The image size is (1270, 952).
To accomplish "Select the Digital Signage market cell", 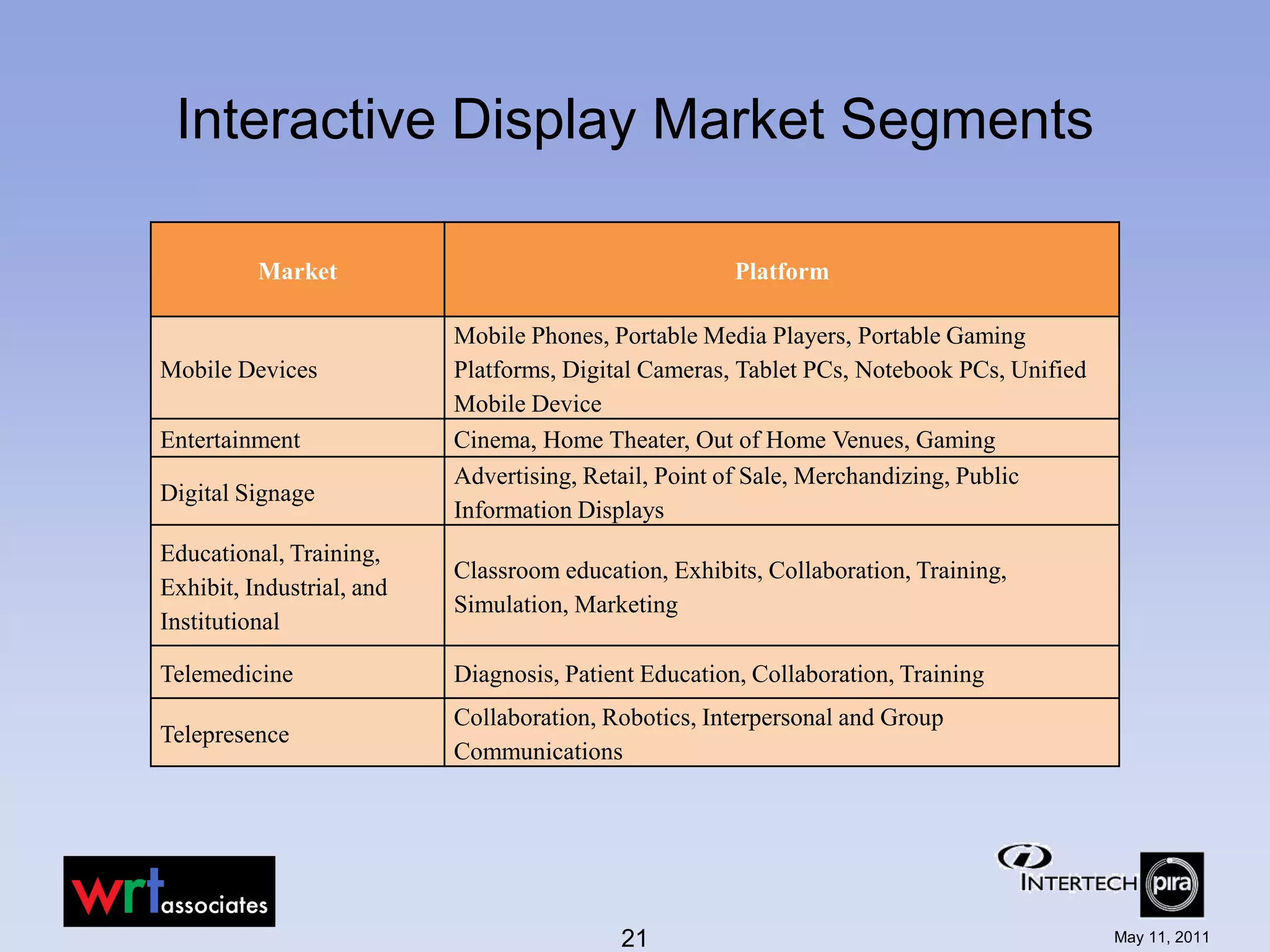I will tap(298, 491).
